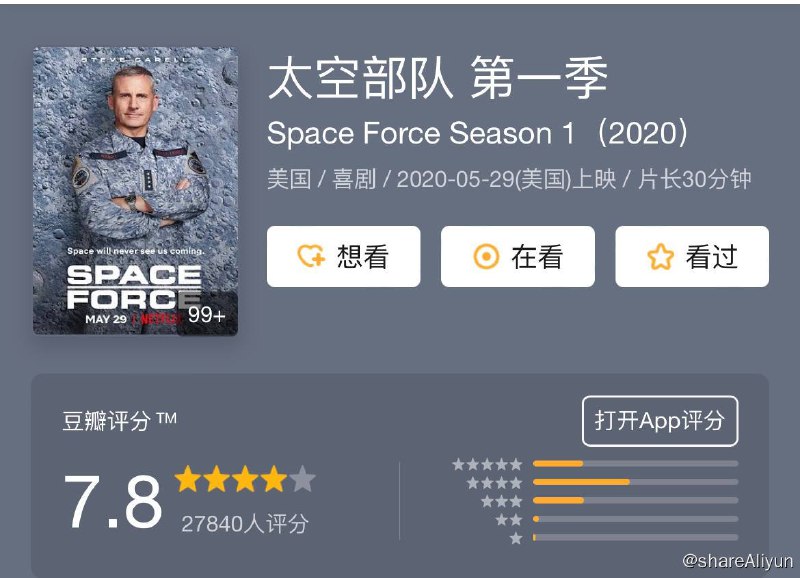The height and width of the screenshot is (578, 800).
Task: Toggle the 看过 (watched) status
Action: pos(690,257)
